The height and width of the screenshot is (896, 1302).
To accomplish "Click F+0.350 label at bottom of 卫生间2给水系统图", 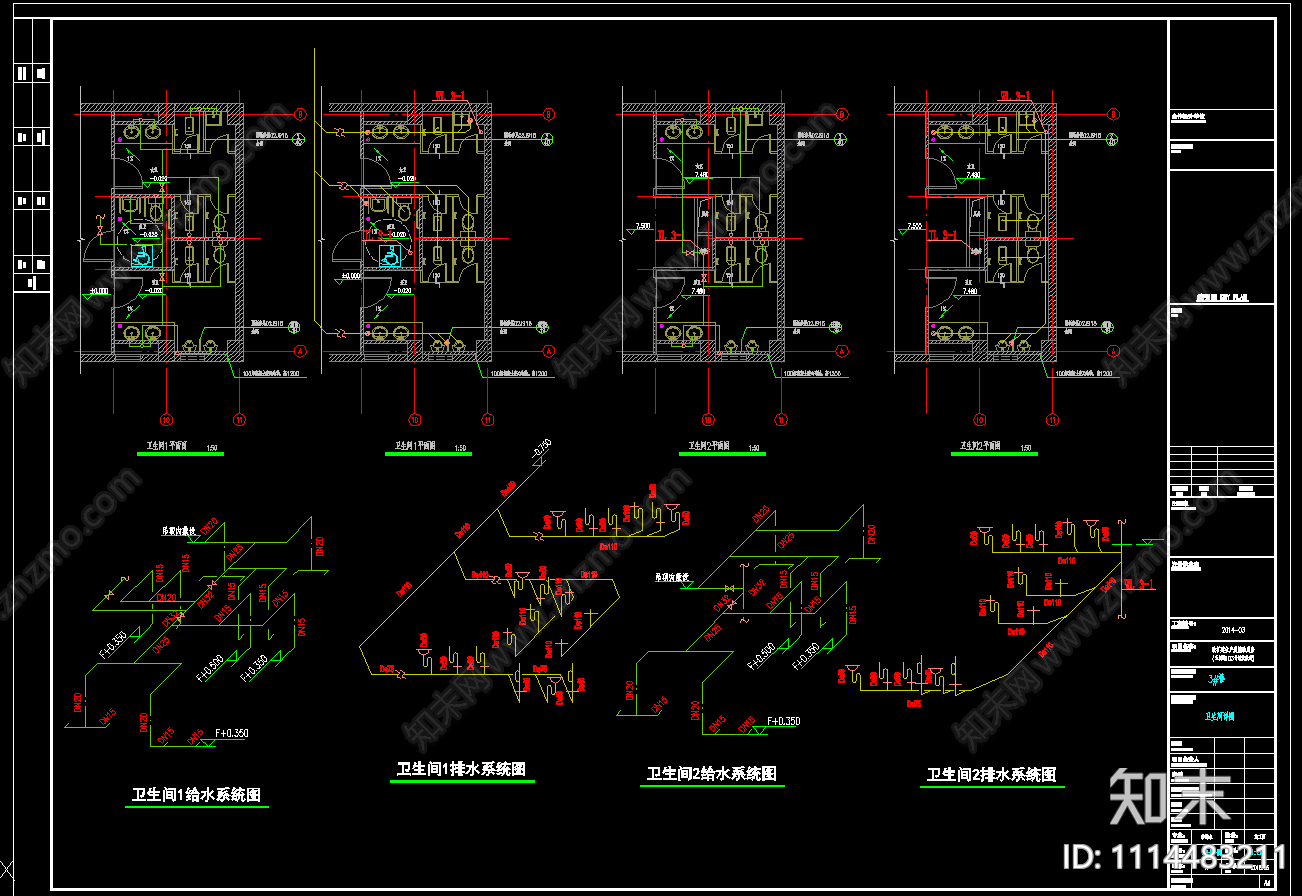I will point(784,720).
